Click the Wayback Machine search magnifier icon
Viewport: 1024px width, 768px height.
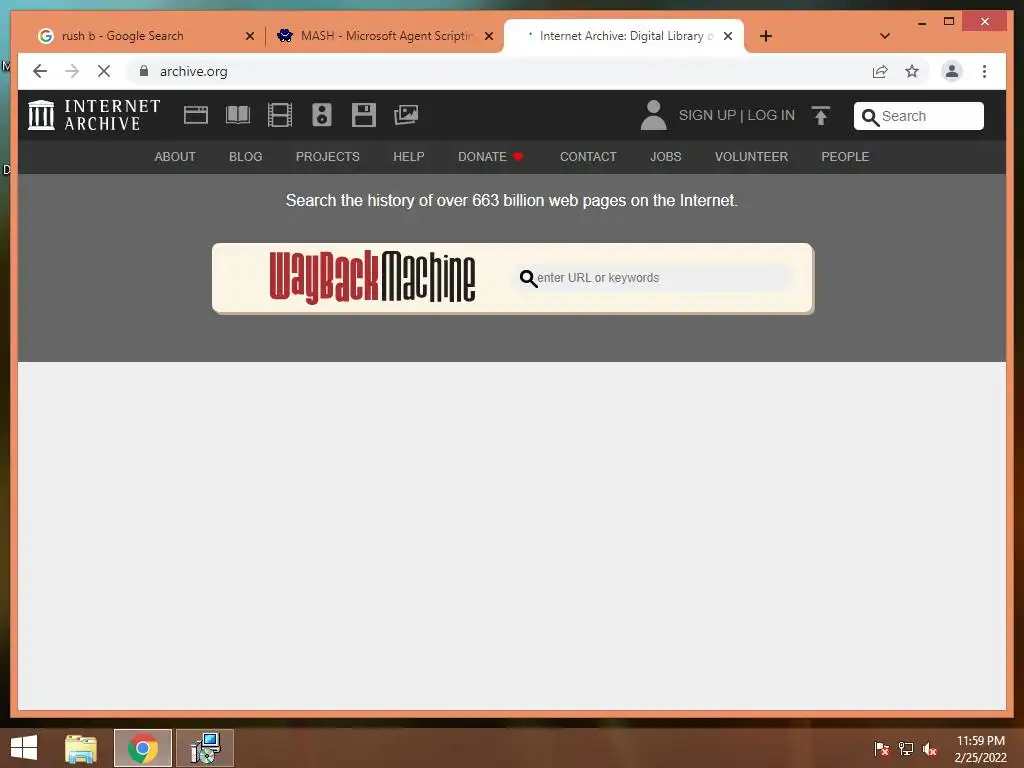528,279
